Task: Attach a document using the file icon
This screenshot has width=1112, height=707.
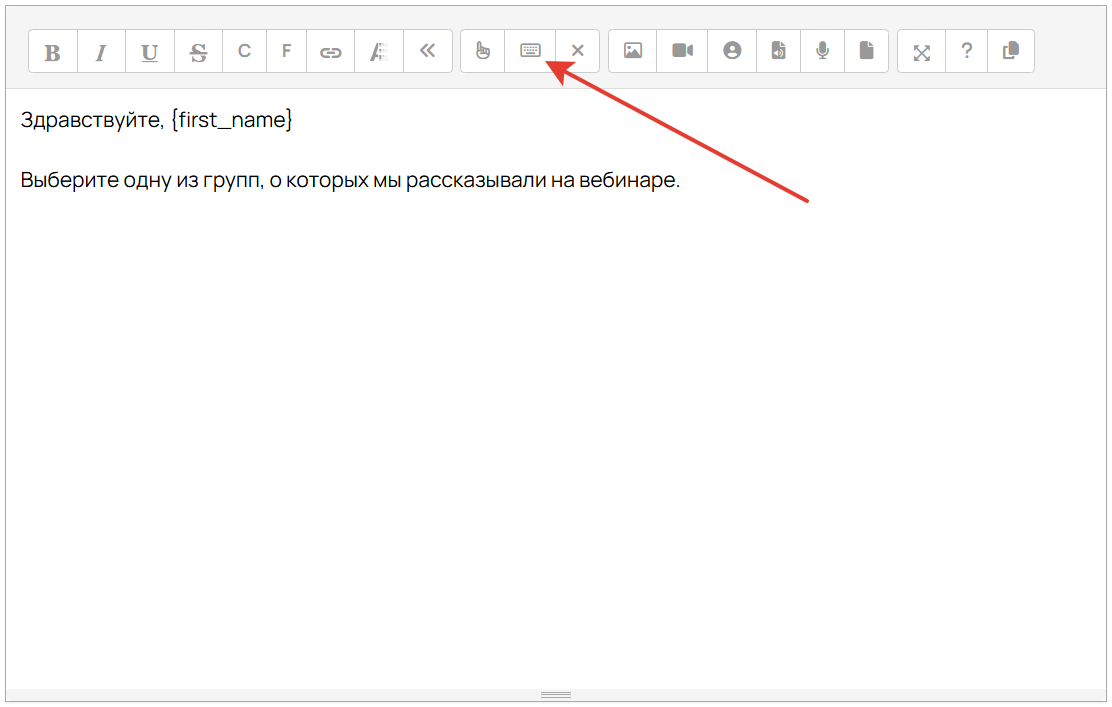Action: 866,51
